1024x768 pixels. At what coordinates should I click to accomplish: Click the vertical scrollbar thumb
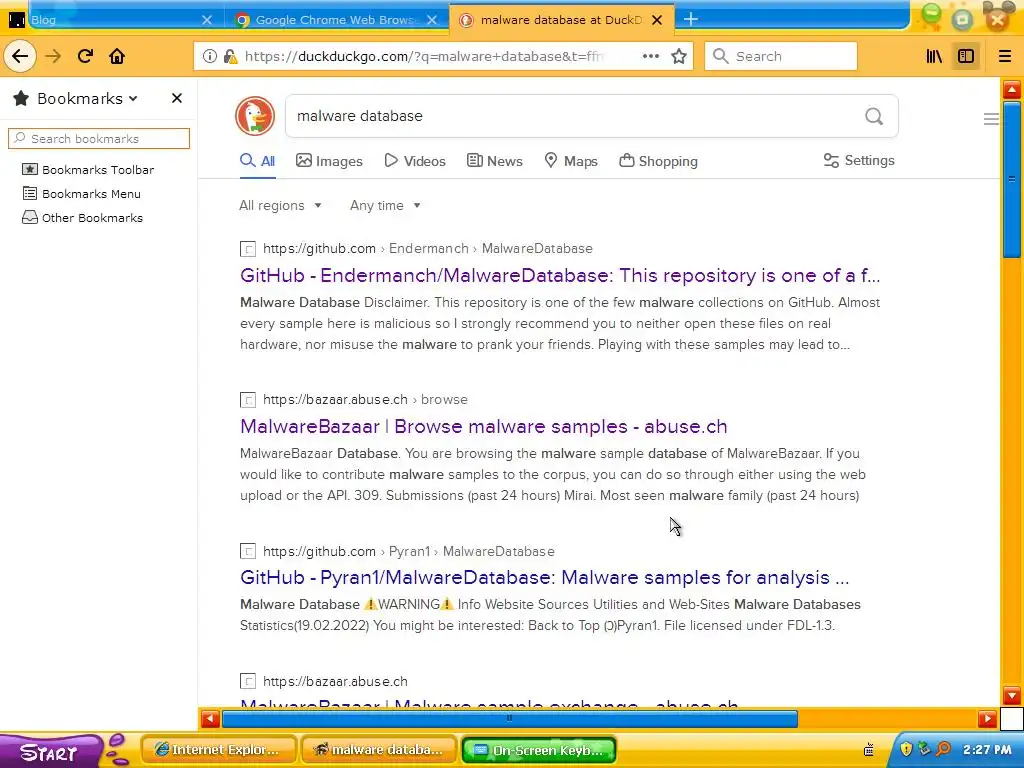1012,180
